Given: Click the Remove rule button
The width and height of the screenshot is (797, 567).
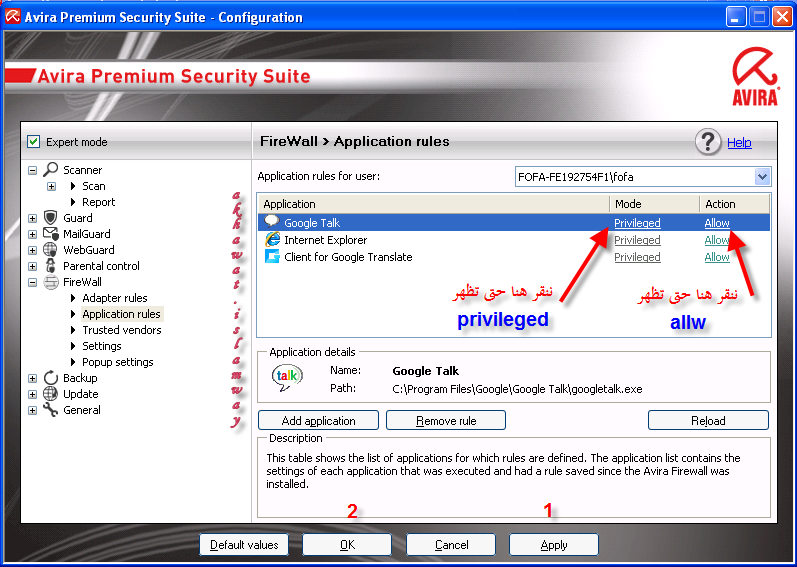Looking at the screenshot, I should click(x=446, y=421).
